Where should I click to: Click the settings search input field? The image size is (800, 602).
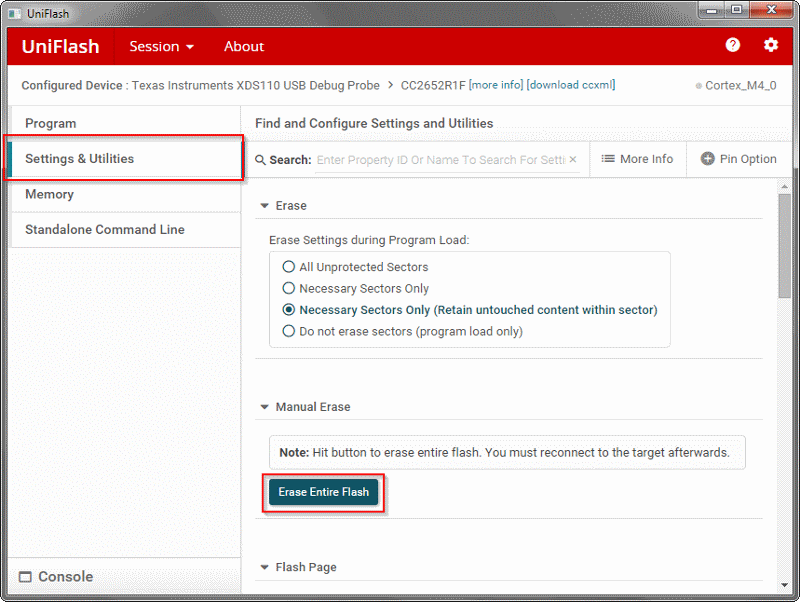440,160
